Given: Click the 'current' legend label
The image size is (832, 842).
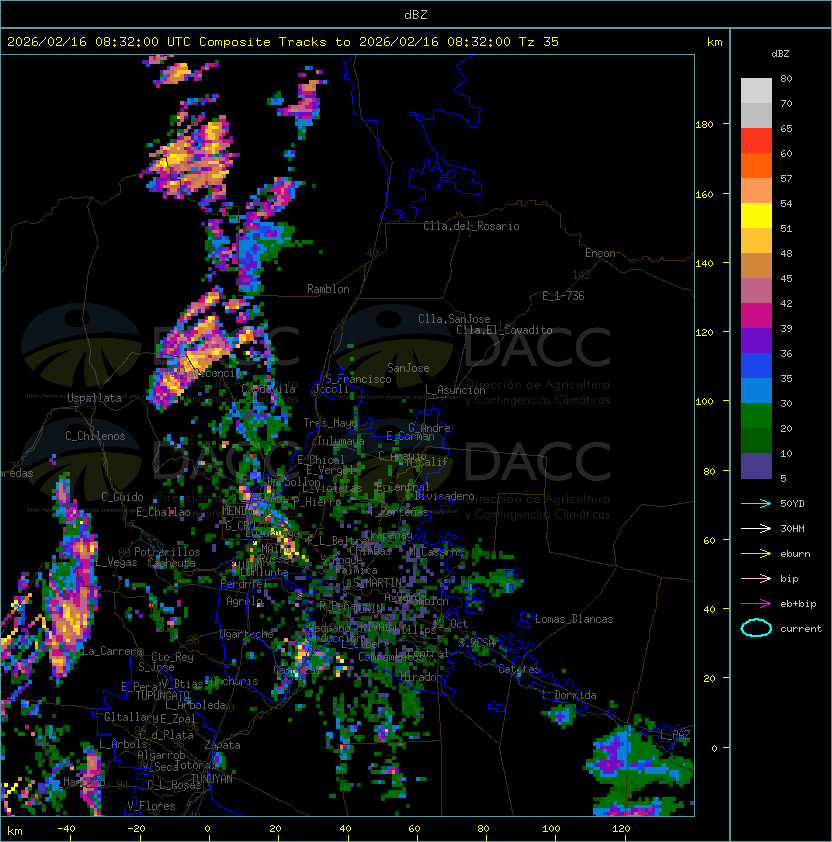Looking at the screenshot, I should pyautogui.click(x=801, y=628).
